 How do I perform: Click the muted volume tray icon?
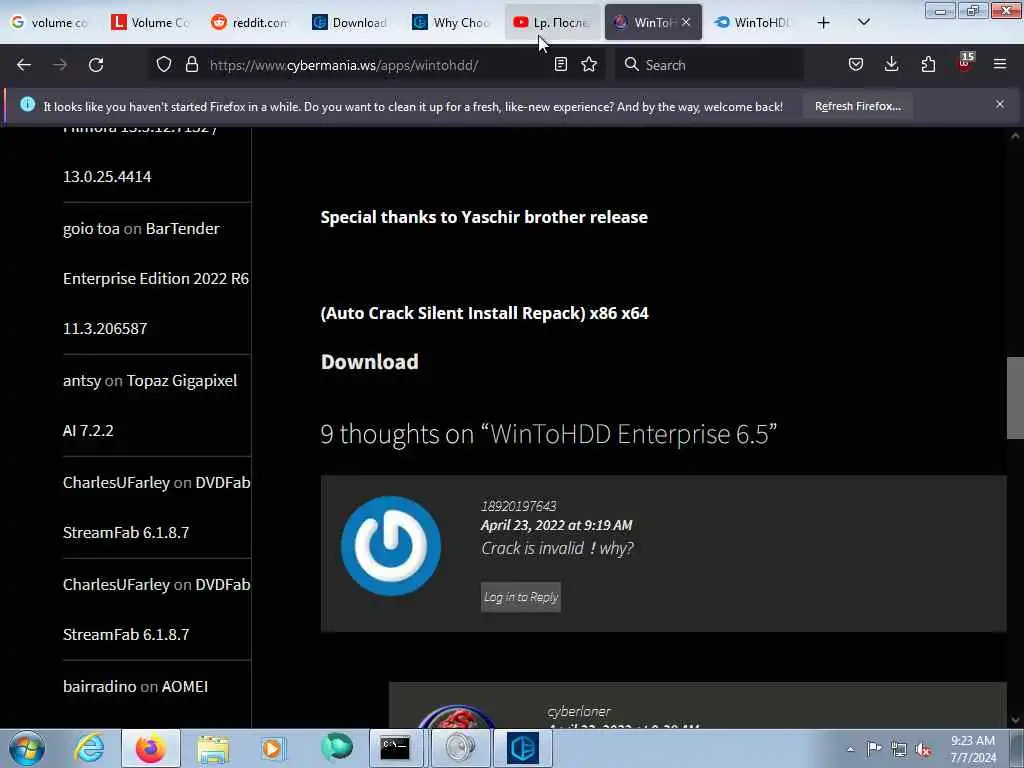pos(923,749)
